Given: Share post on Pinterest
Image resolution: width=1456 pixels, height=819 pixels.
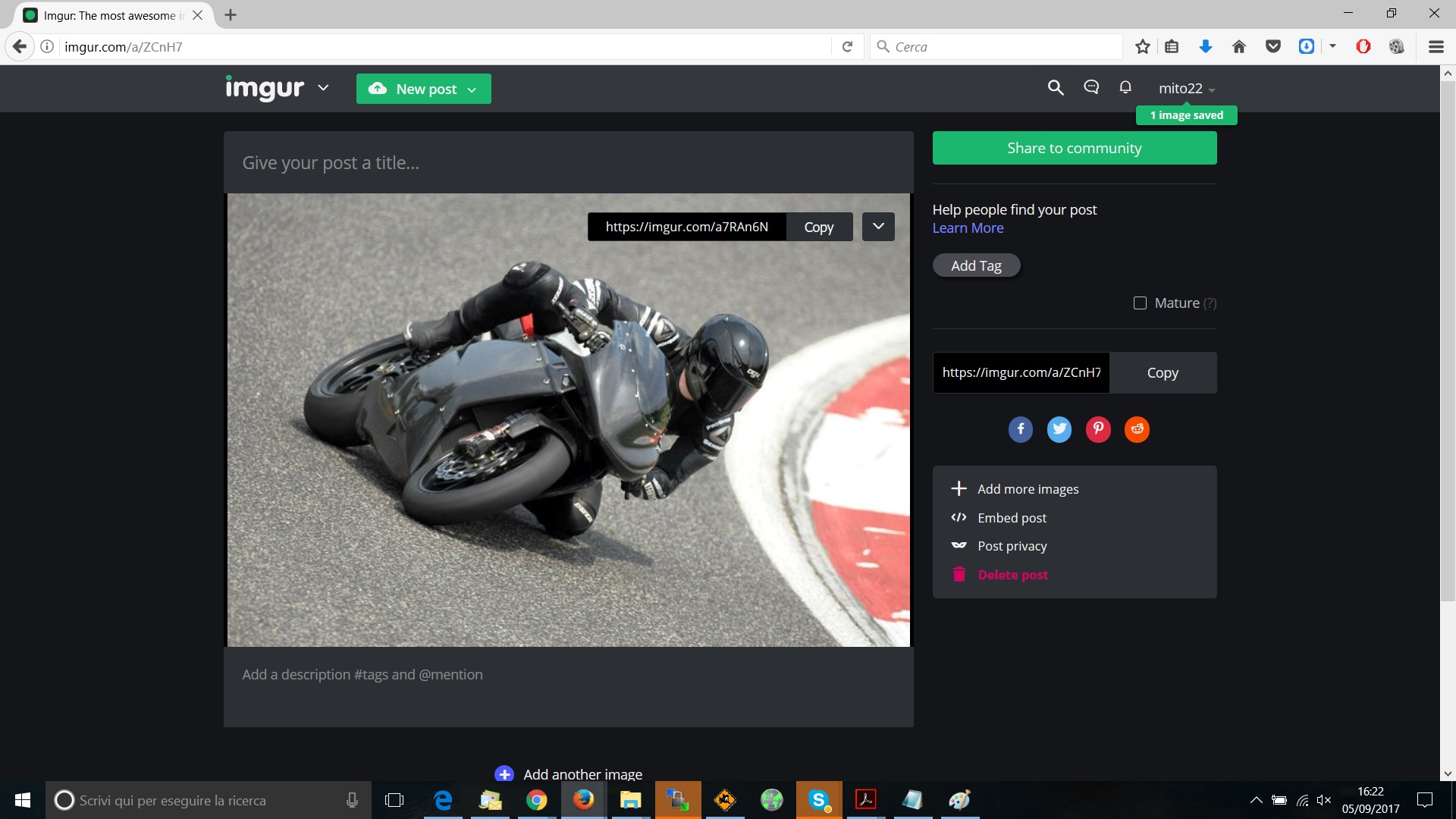Looking at the screenshot, I should (x=1098, y=429).
